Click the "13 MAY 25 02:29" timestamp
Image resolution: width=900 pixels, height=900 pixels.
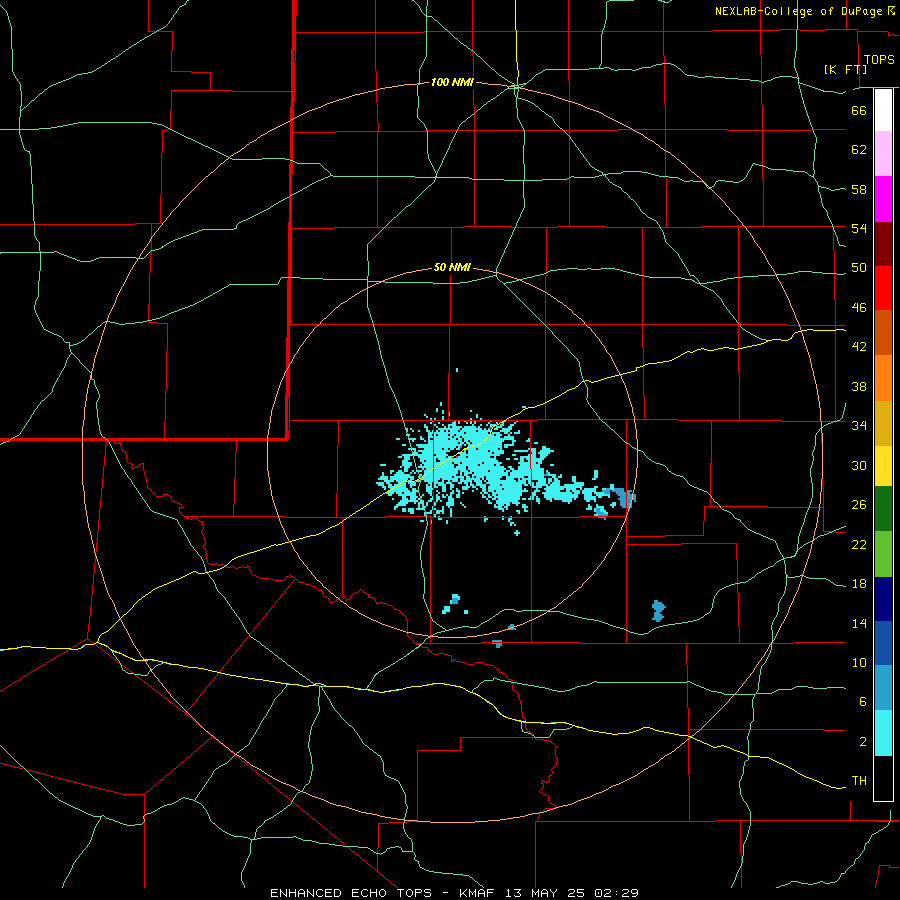(572, 893)
